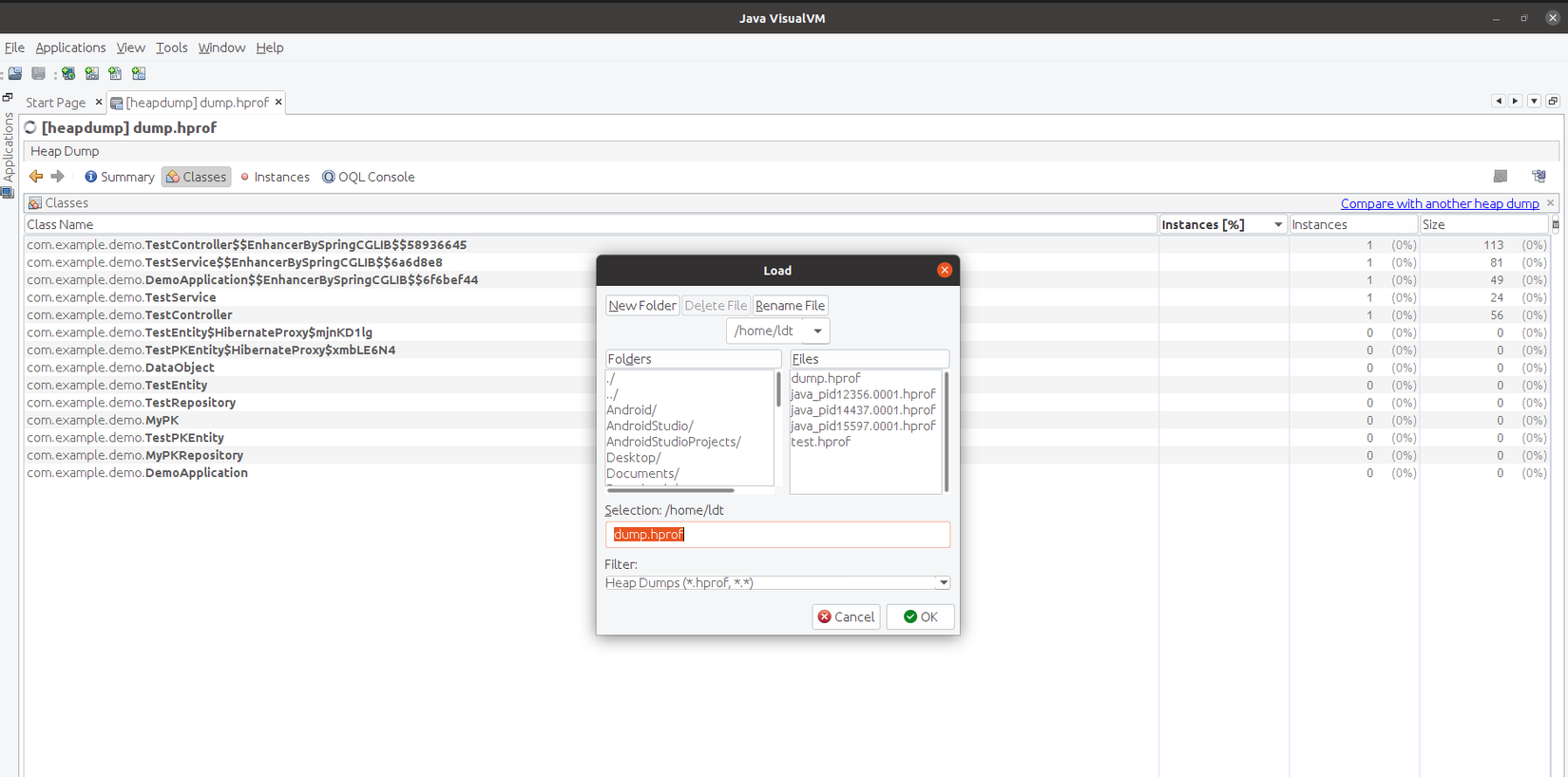
Task: Click the Folders list horizontal scrollbar
Action: (671, 490)
